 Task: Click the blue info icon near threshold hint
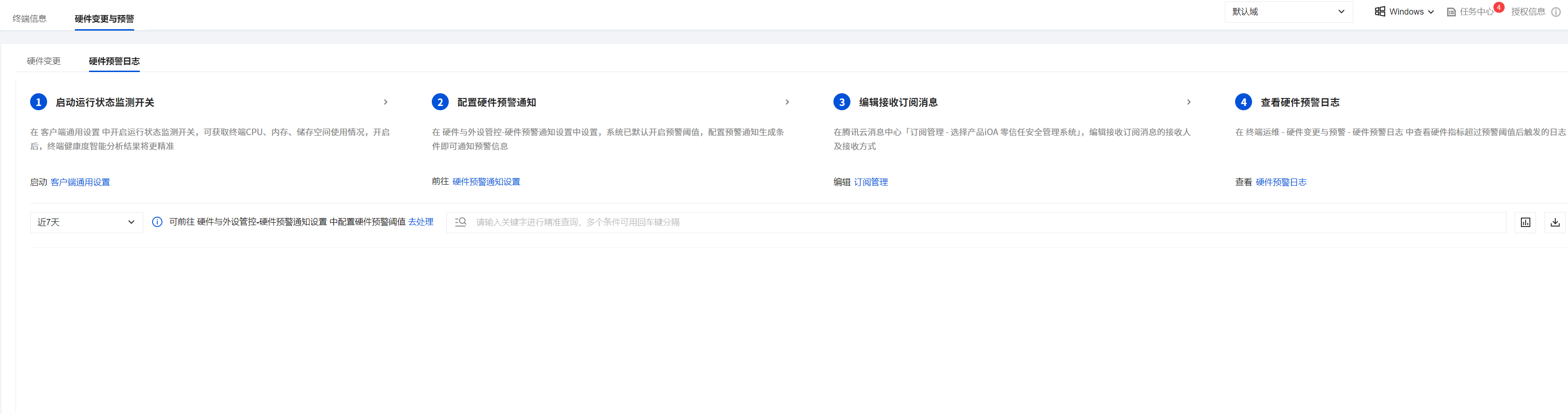157,222
